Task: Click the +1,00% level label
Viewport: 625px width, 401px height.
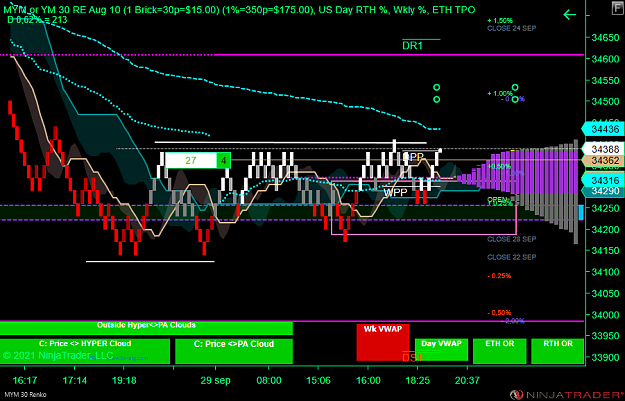Action: click(500, 93)
